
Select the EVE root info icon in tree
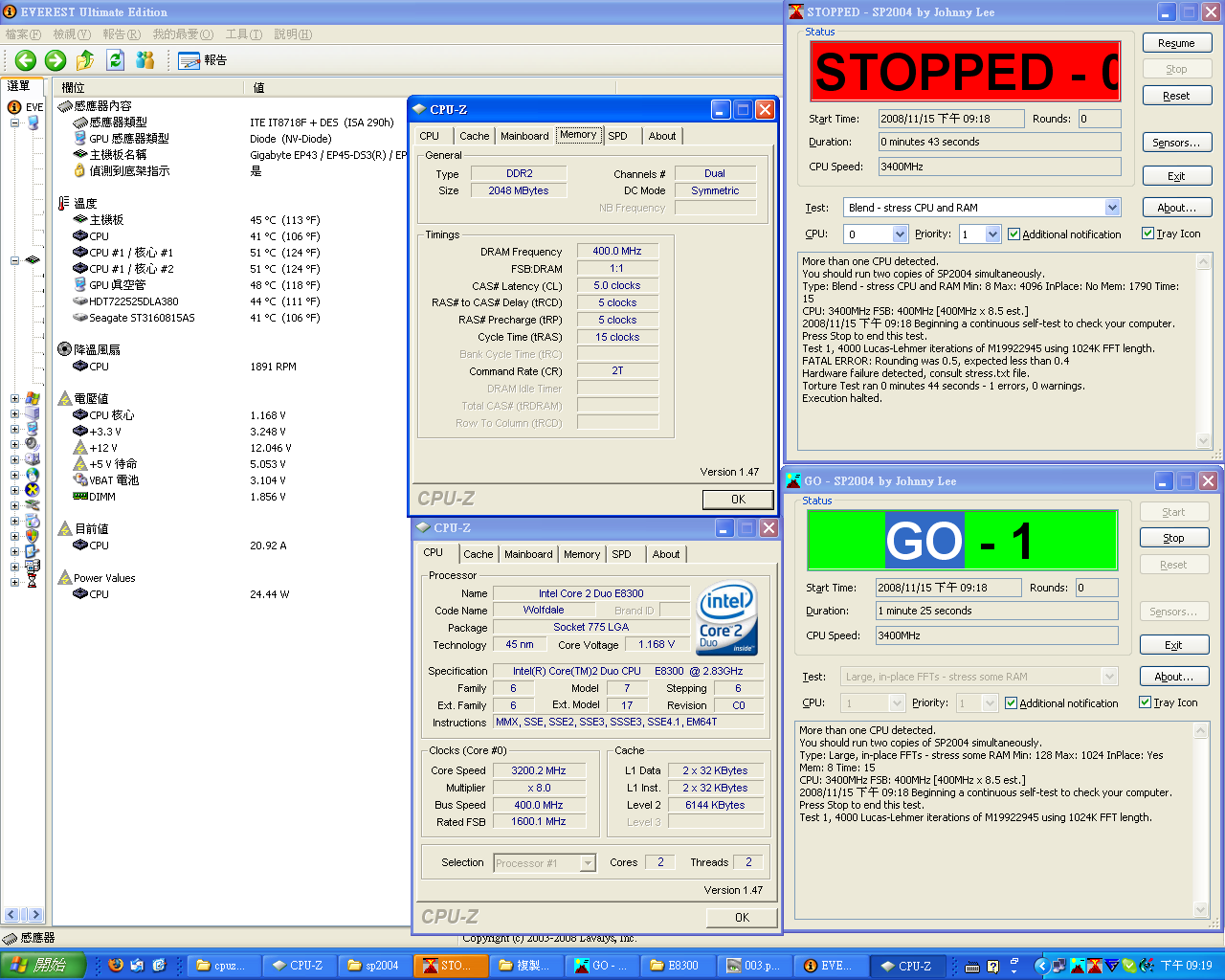[15, 107]
